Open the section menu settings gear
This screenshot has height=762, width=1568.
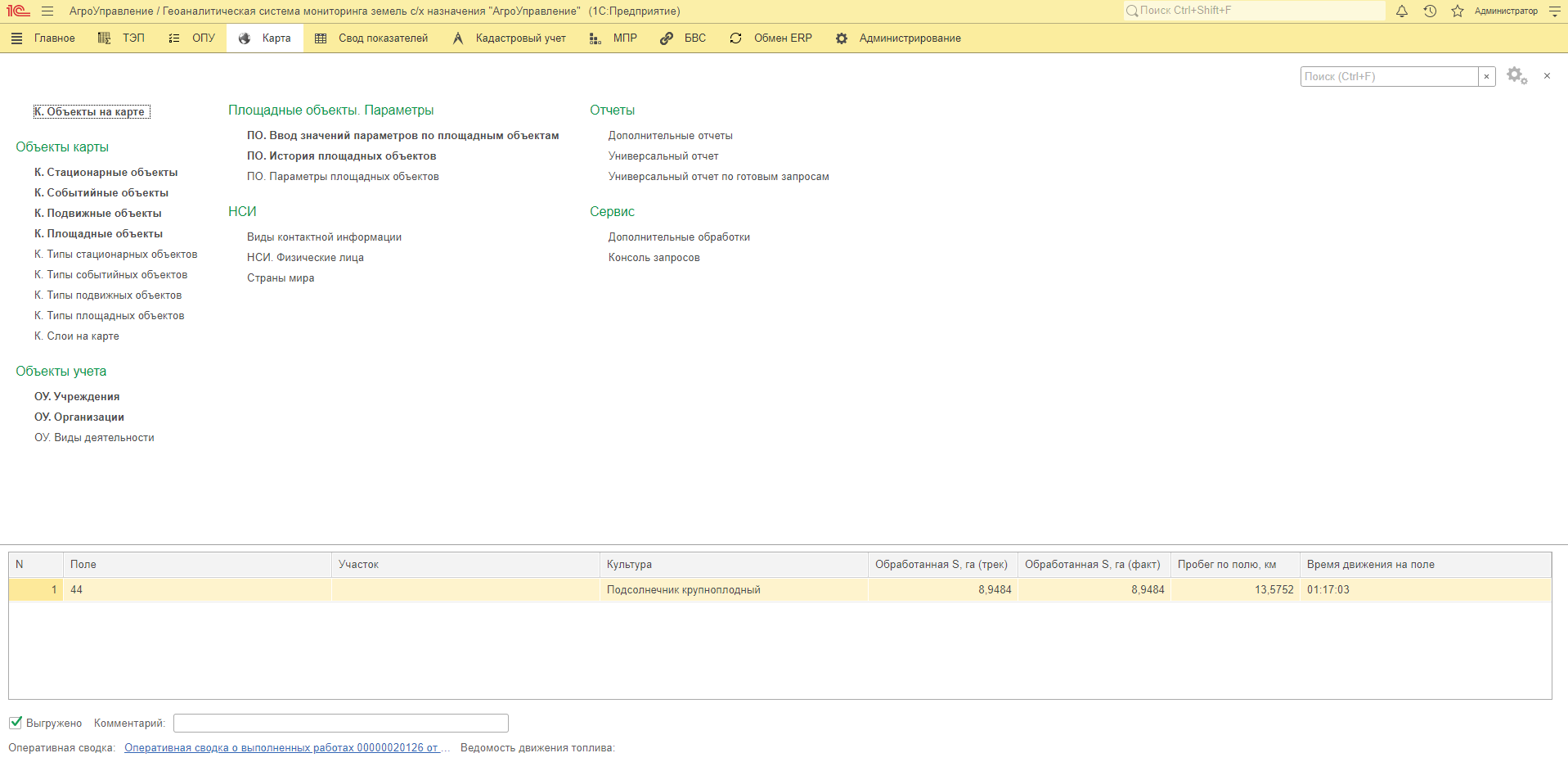1517,76
